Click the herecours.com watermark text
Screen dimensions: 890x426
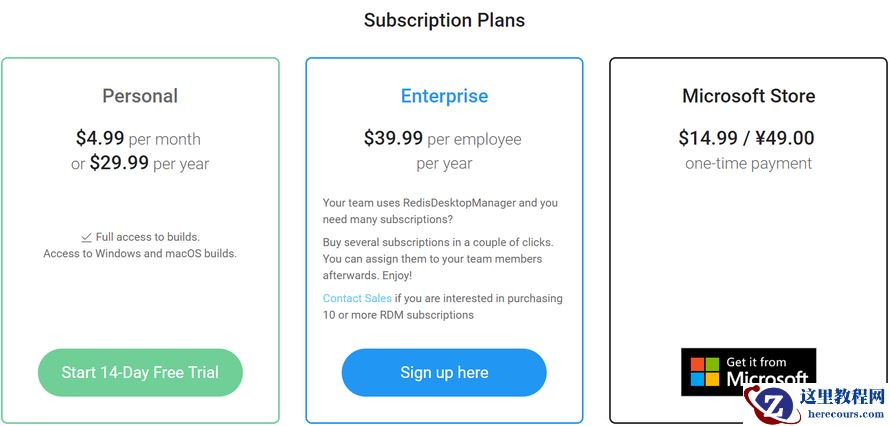coord(841,412)
